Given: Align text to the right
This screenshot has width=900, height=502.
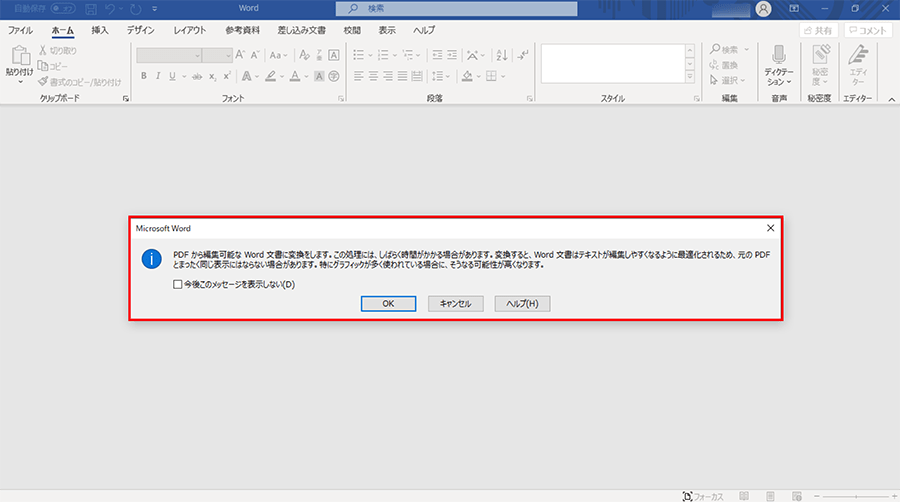Looking at the screenshot, I should pyautogui.click(x=388, y=76).
